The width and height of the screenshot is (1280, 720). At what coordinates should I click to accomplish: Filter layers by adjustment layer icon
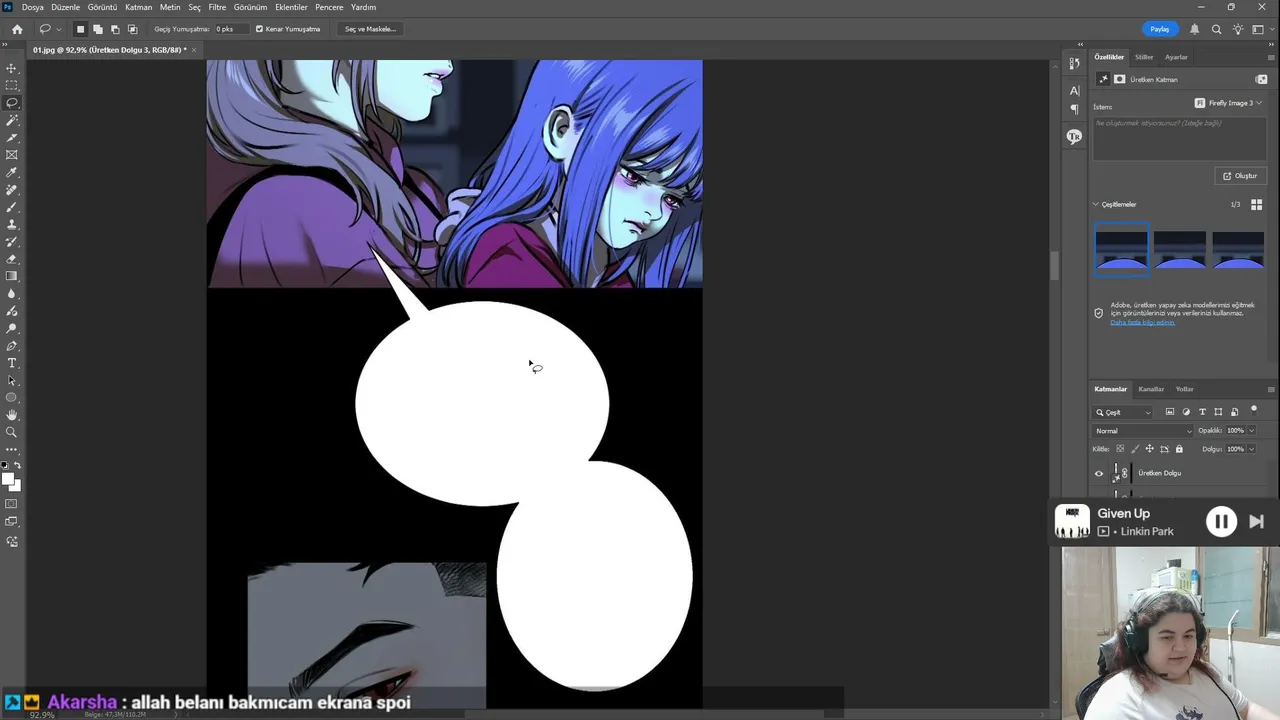[x=1186, y=412]
